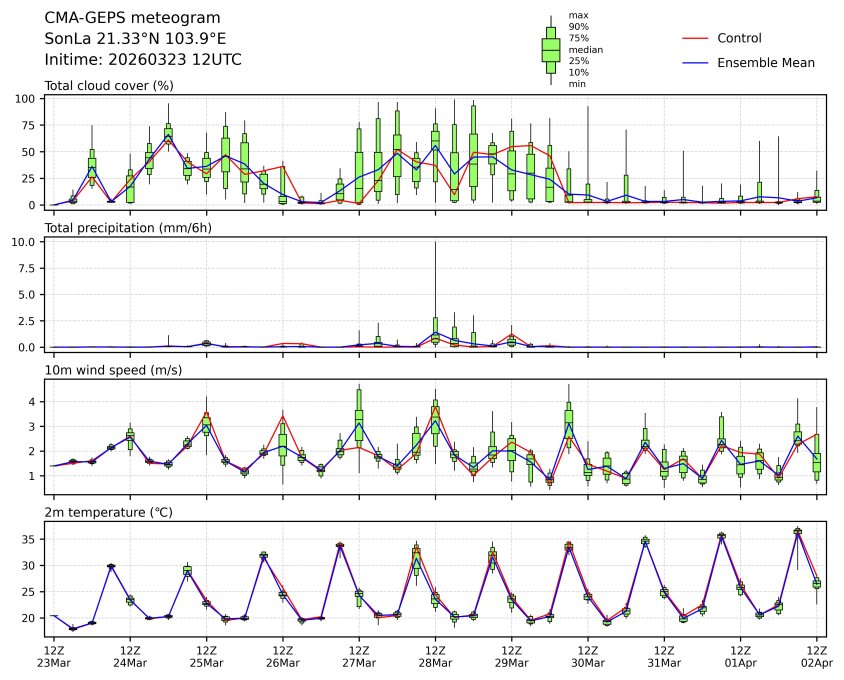Screen dimensions: 844x680
Task: Select the Control legend label
Action: point(739,38)
